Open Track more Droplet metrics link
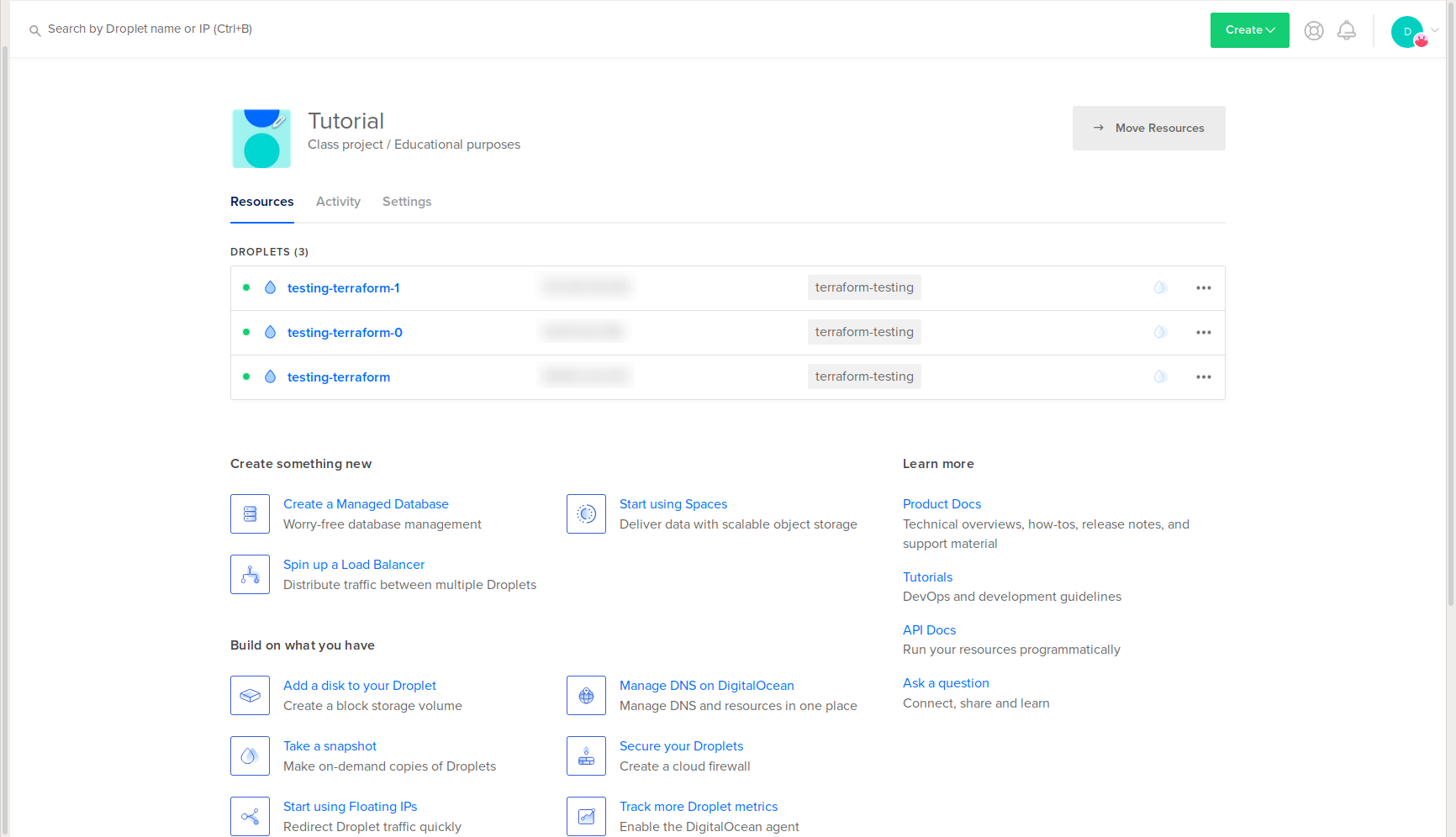The image size is (1456, 837). [699, 807]
